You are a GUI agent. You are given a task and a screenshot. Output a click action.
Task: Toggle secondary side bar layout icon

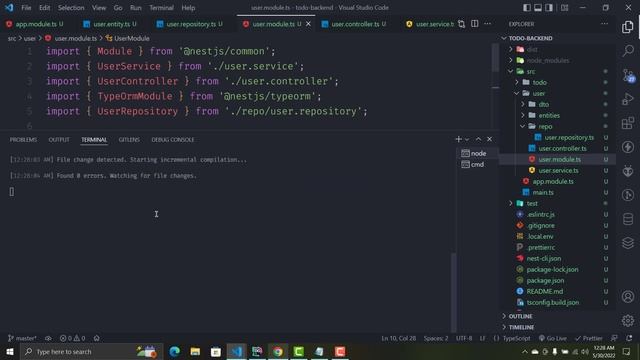[x=549, y=8]
